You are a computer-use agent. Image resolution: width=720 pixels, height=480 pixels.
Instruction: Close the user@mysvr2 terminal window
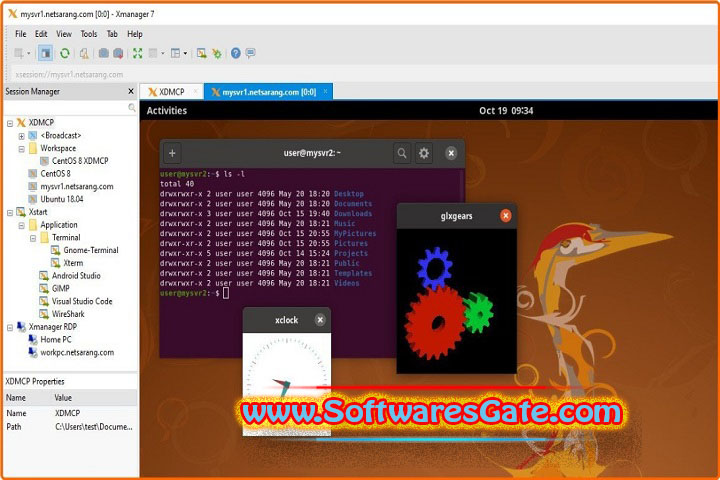(451, 153)
